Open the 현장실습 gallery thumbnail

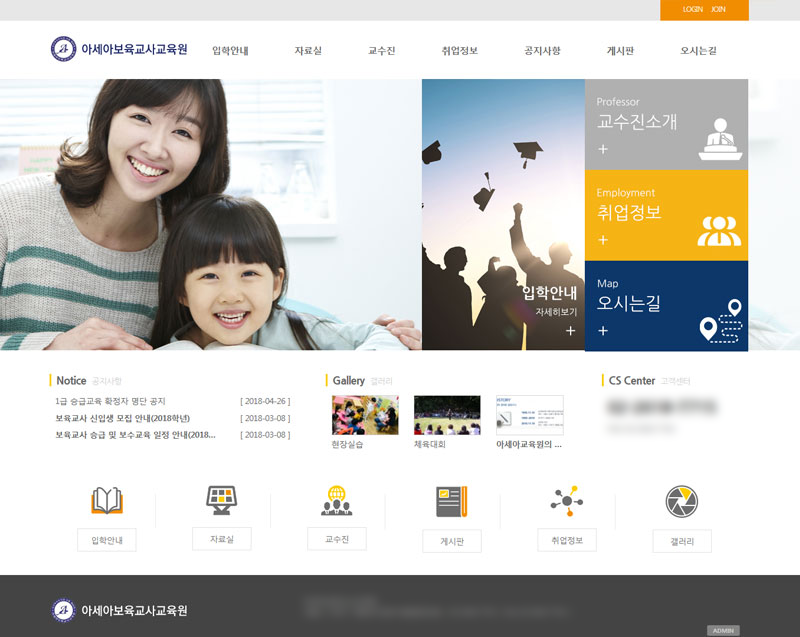pos(364,415)
